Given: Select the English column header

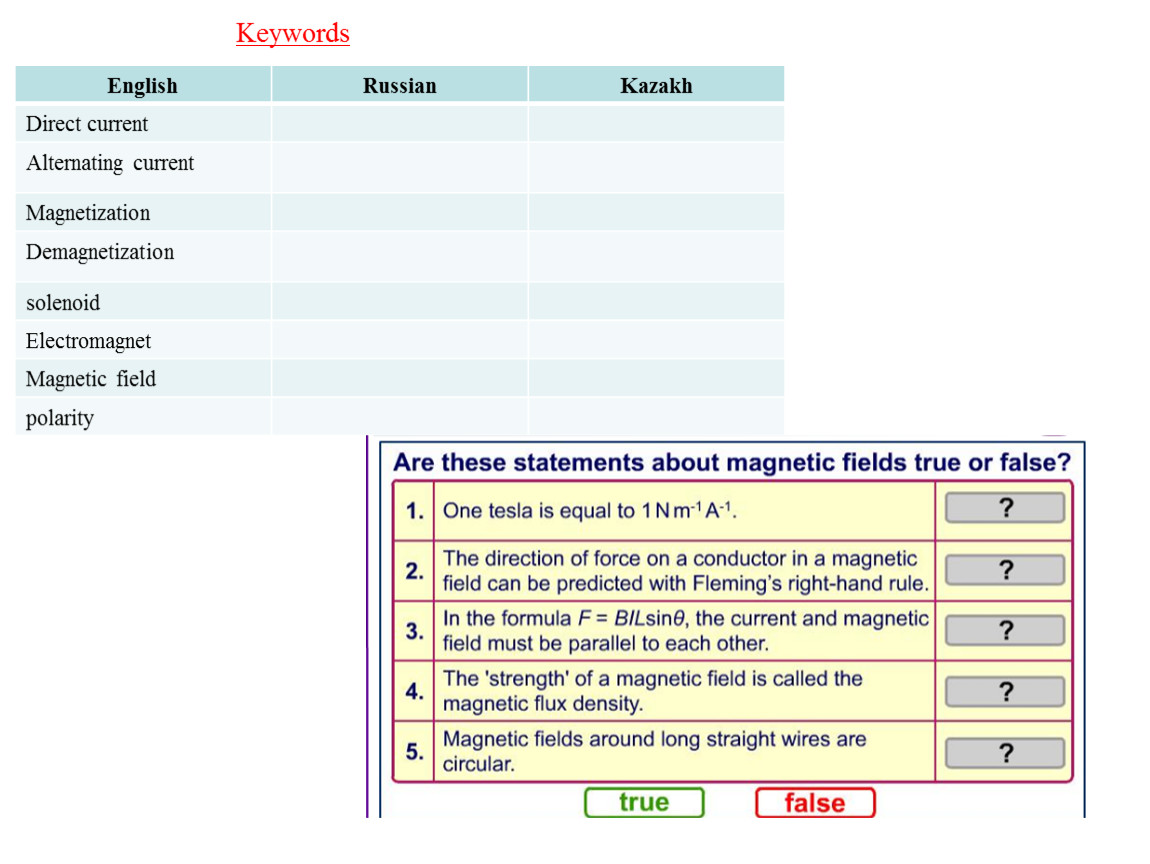Looking at the screenshot, I should pyautogui.click(x=143, y=85).
